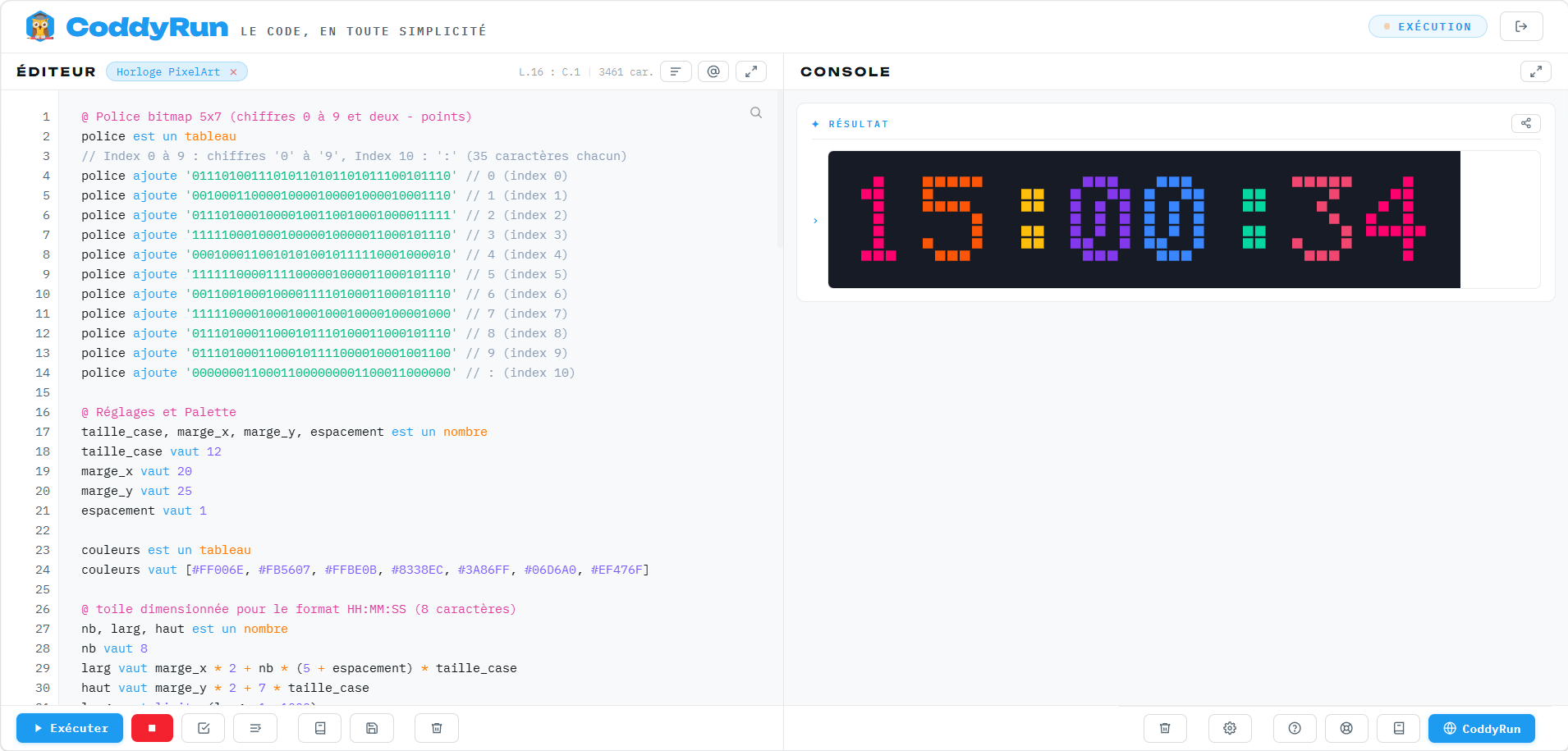
Task: Open console settings gear icon
Action: (1230, 728)
